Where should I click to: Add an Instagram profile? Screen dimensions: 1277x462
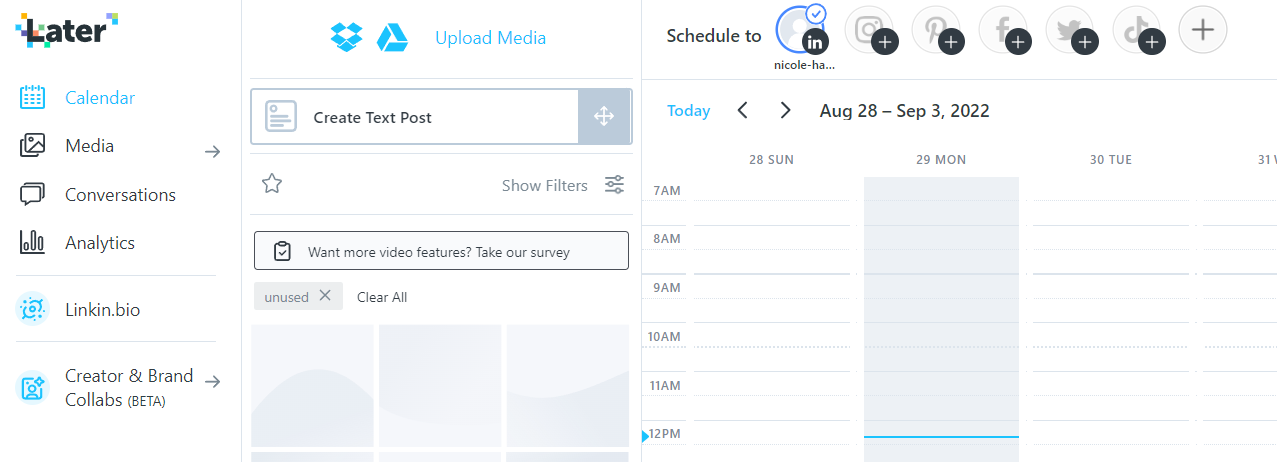tap(869, 29)
